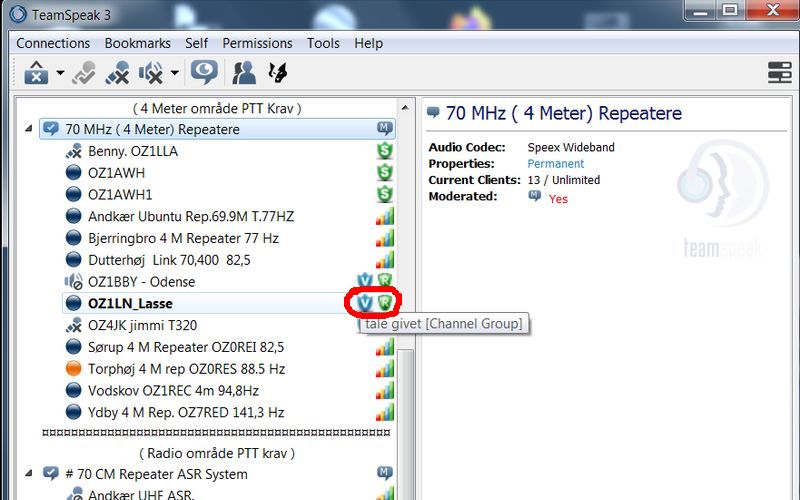800x500 pixels.
Task: Select Bjerringbro 4 M Repeater 77 Hz
Action: [183, 238]
